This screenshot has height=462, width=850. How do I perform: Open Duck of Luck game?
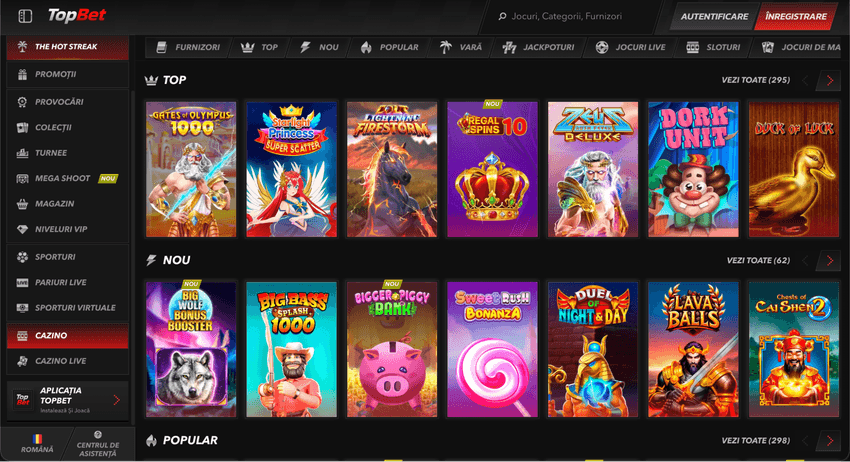click(794, 169)
